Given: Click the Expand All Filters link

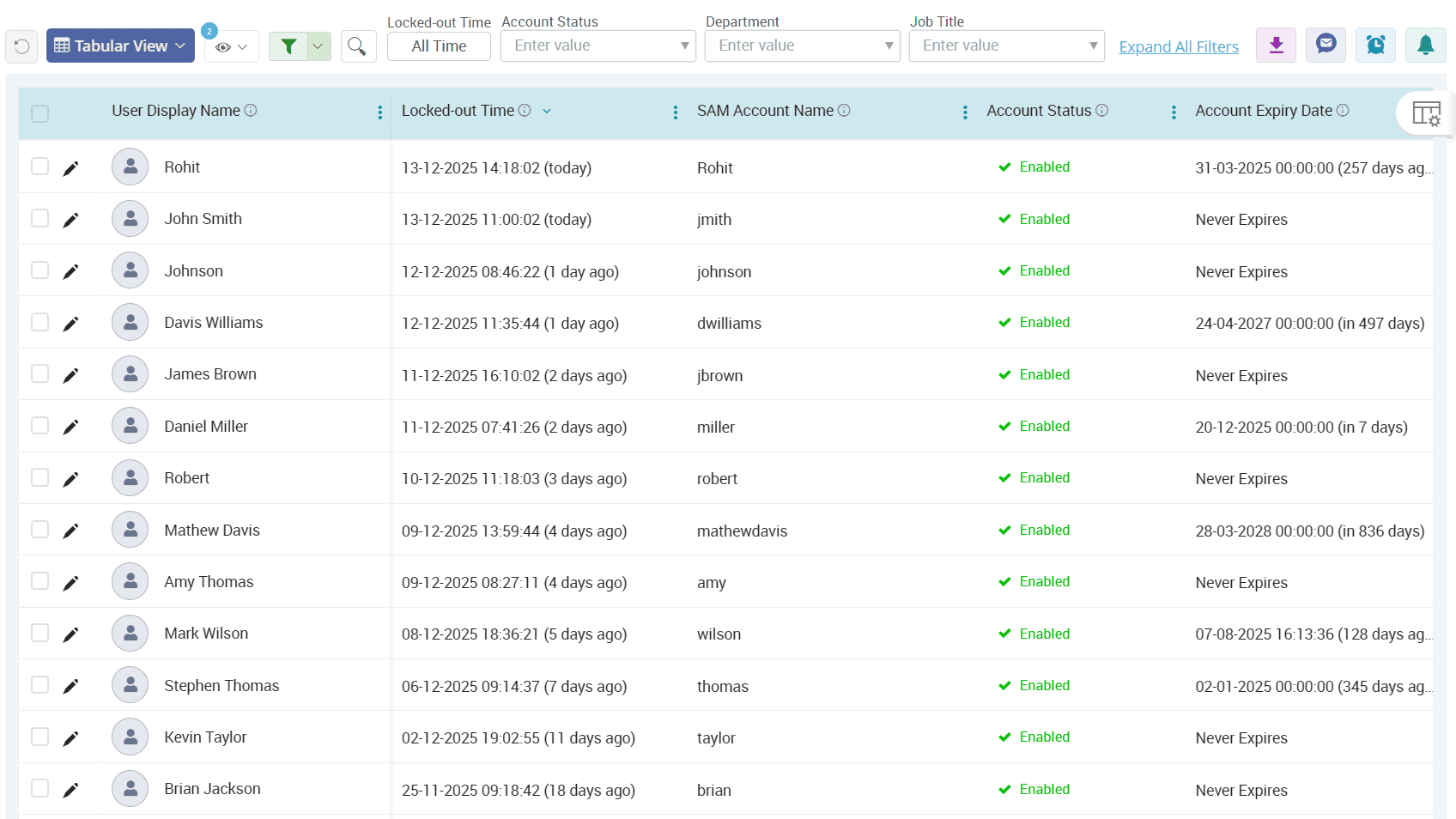Looking at the screenshot, I should 1179,46.
